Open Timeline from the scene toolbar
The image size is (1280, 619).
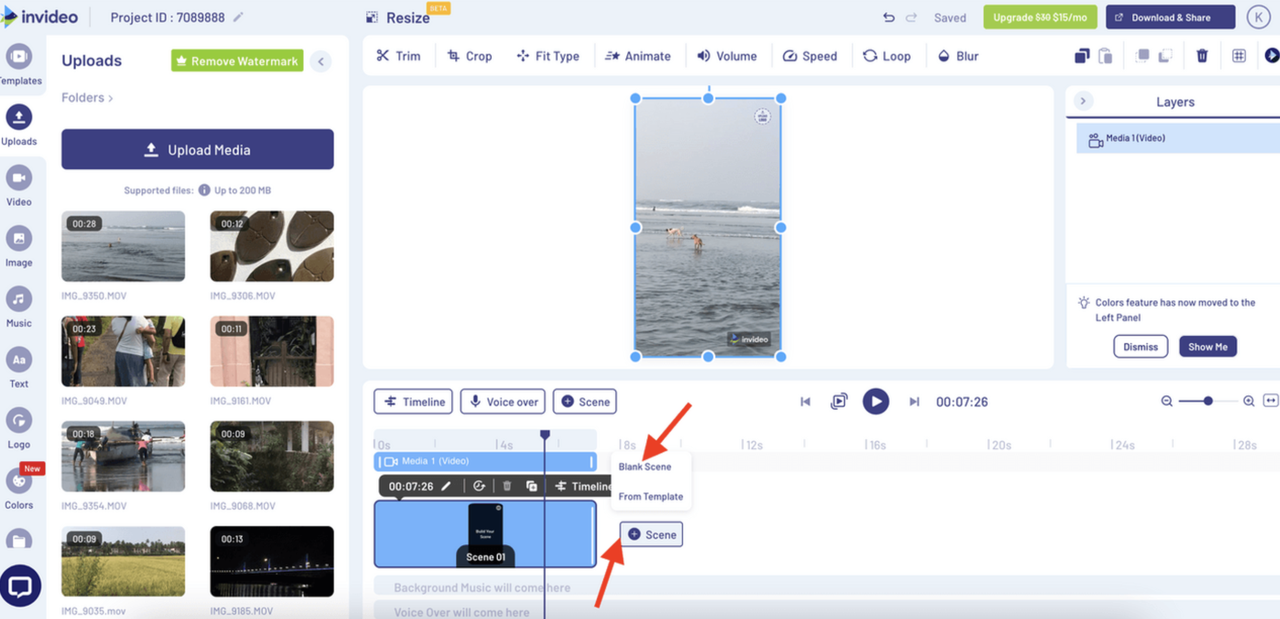click(584, 486)
